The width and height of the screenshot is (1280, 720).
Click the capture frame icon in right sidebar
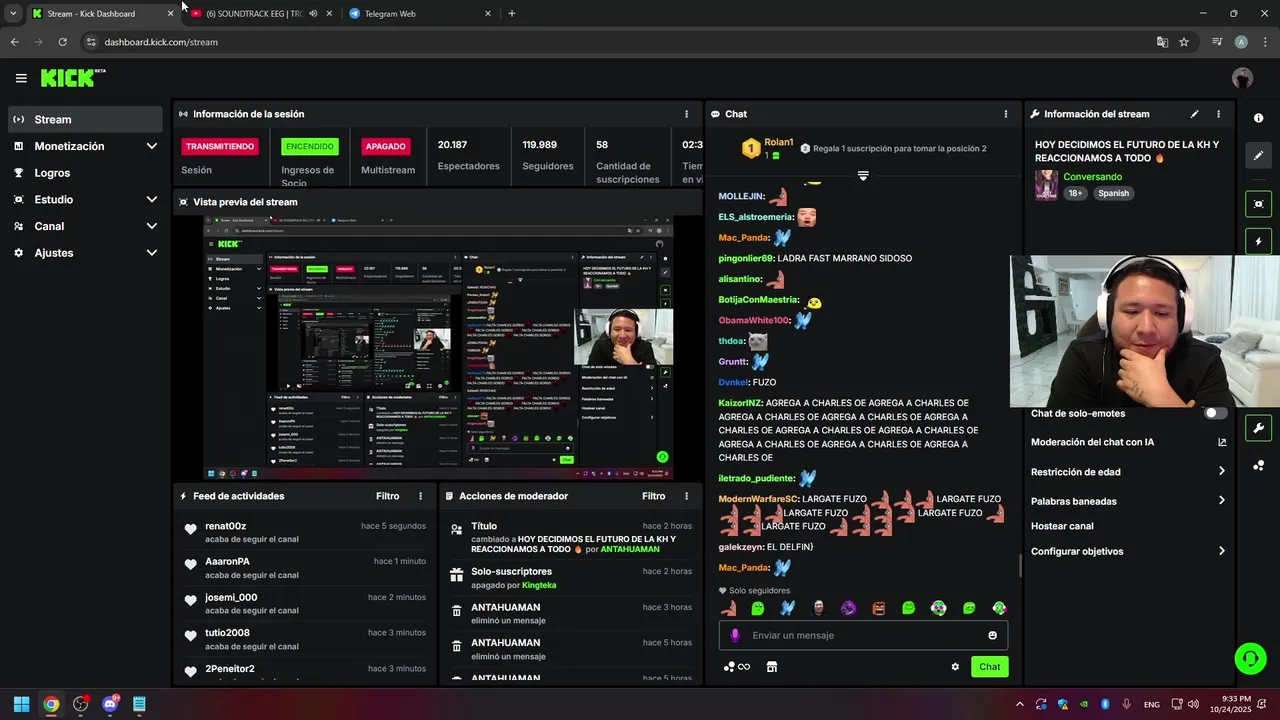coord(1258,204)
